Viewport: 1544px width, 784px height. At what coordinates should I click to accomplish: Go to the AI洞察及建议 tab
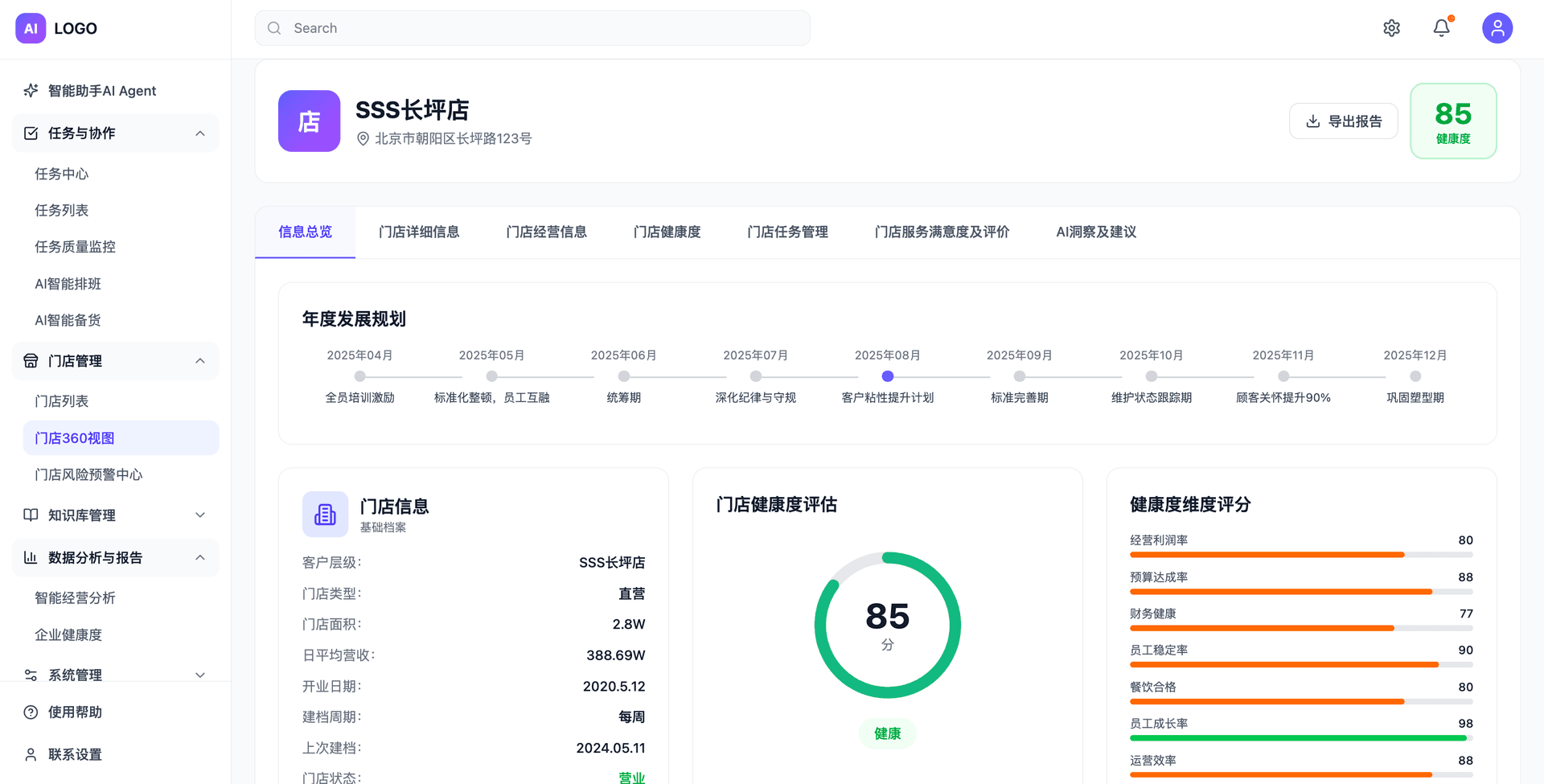pyautogui.click(x=1096, y=232)
